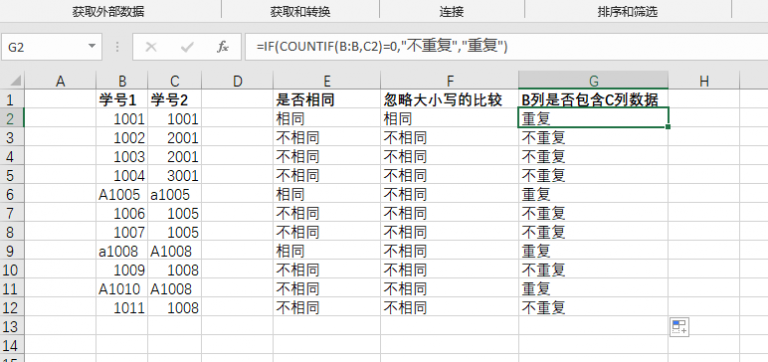Click the 连接 ribbon group label

click(451, 12)
